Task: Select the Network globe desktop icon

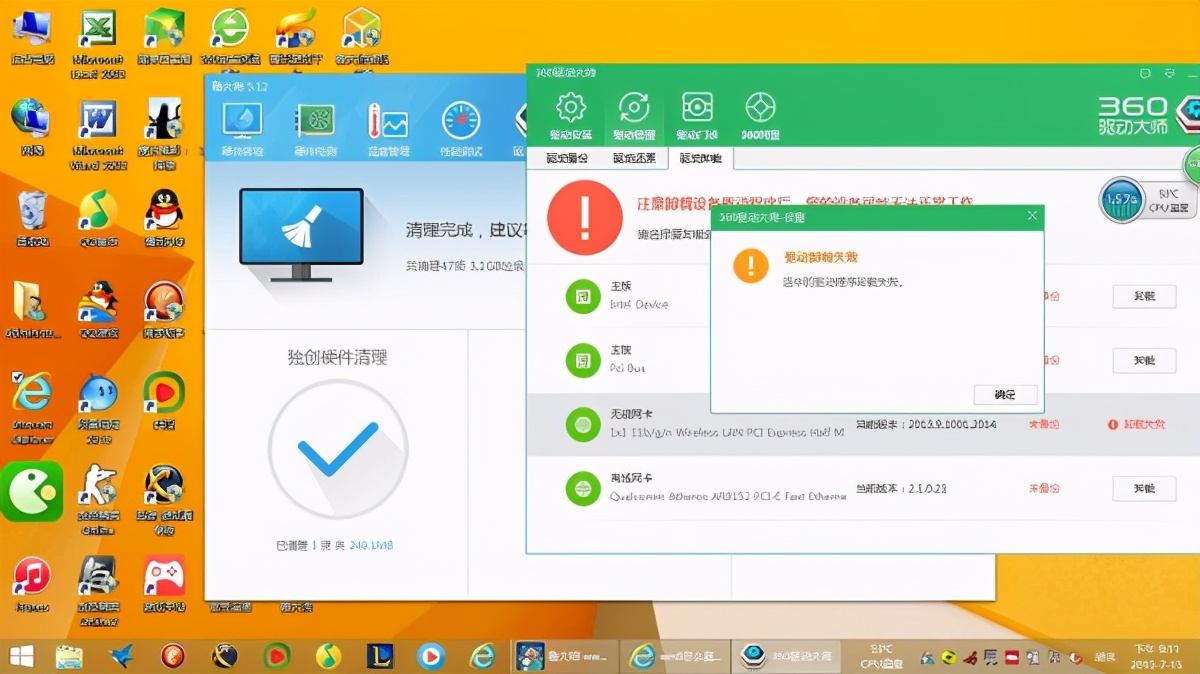Action: (x=32, y=128)
